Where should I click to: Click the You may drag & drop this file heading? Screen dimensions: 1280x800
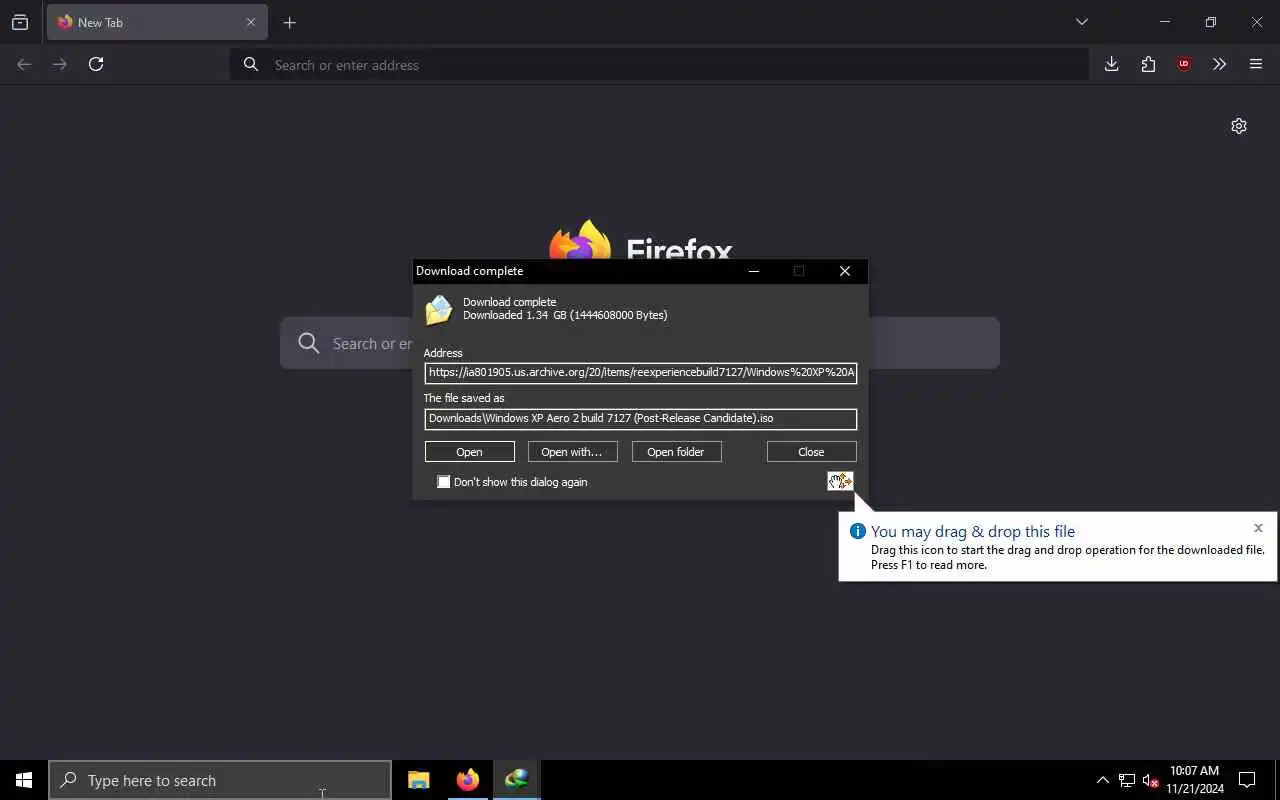point(973,531)
